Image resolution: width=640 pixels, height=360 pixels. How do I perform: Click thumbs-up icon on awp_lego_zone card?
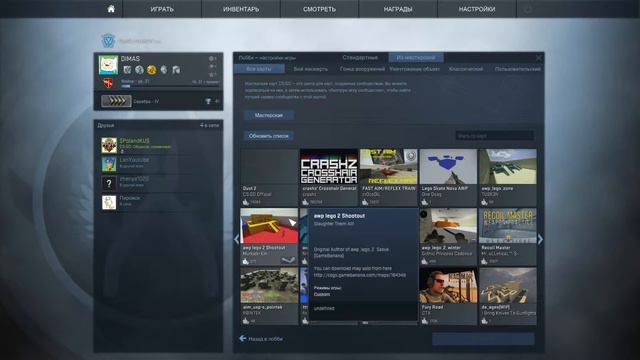click(484, 202)
